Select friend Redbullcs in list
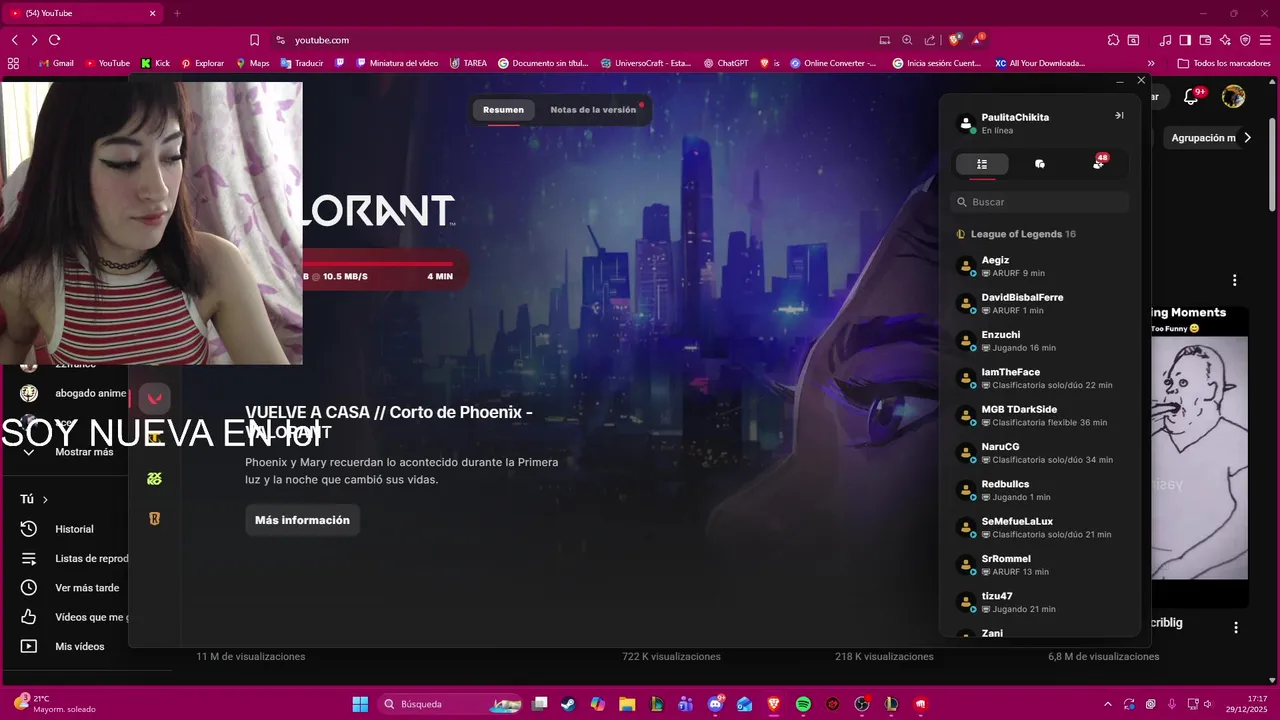The width and height of the screenshot is (1280, 720). click(1040, 490)
